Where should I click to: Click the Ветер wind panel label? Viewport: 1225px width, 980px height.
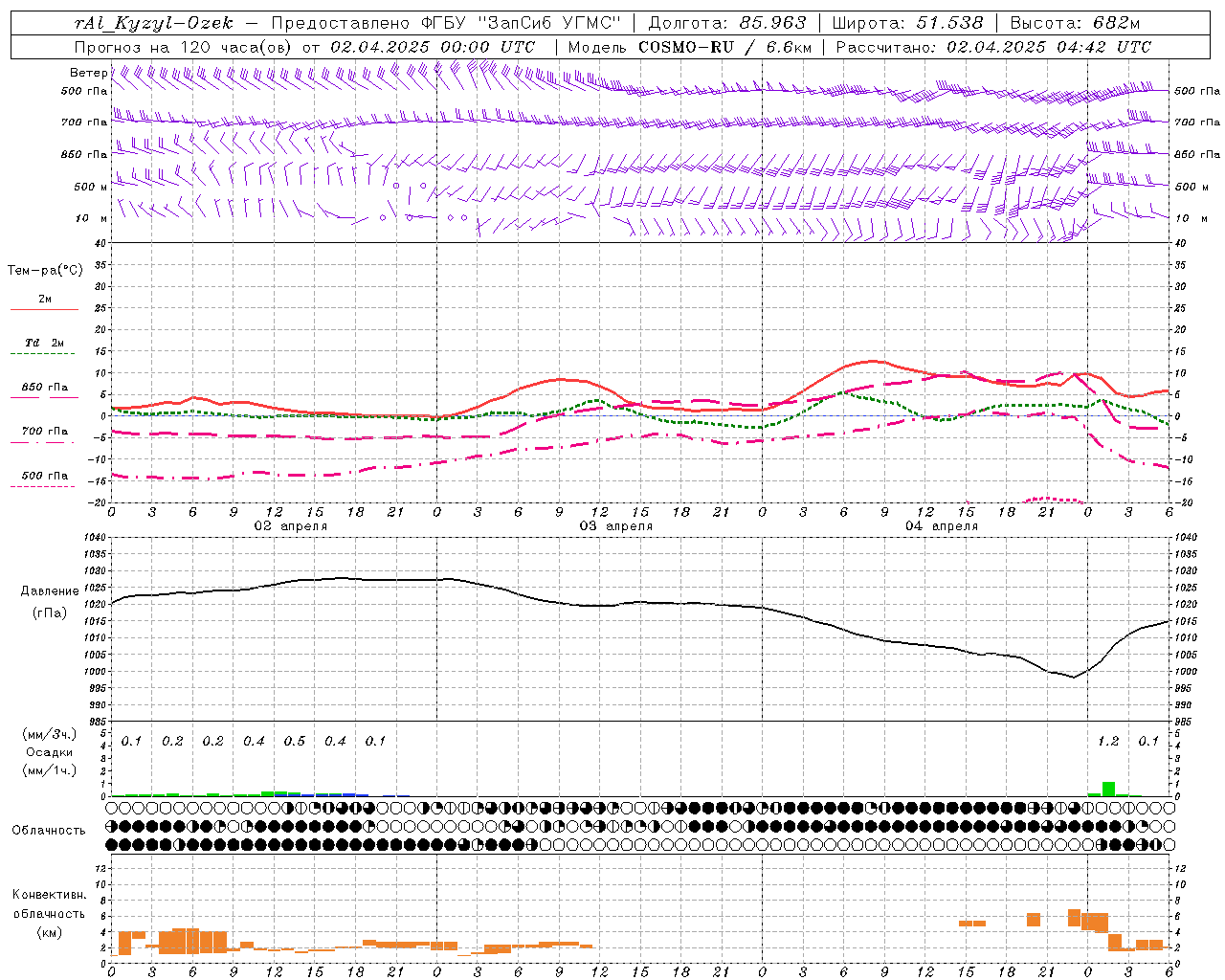point(88,73)
